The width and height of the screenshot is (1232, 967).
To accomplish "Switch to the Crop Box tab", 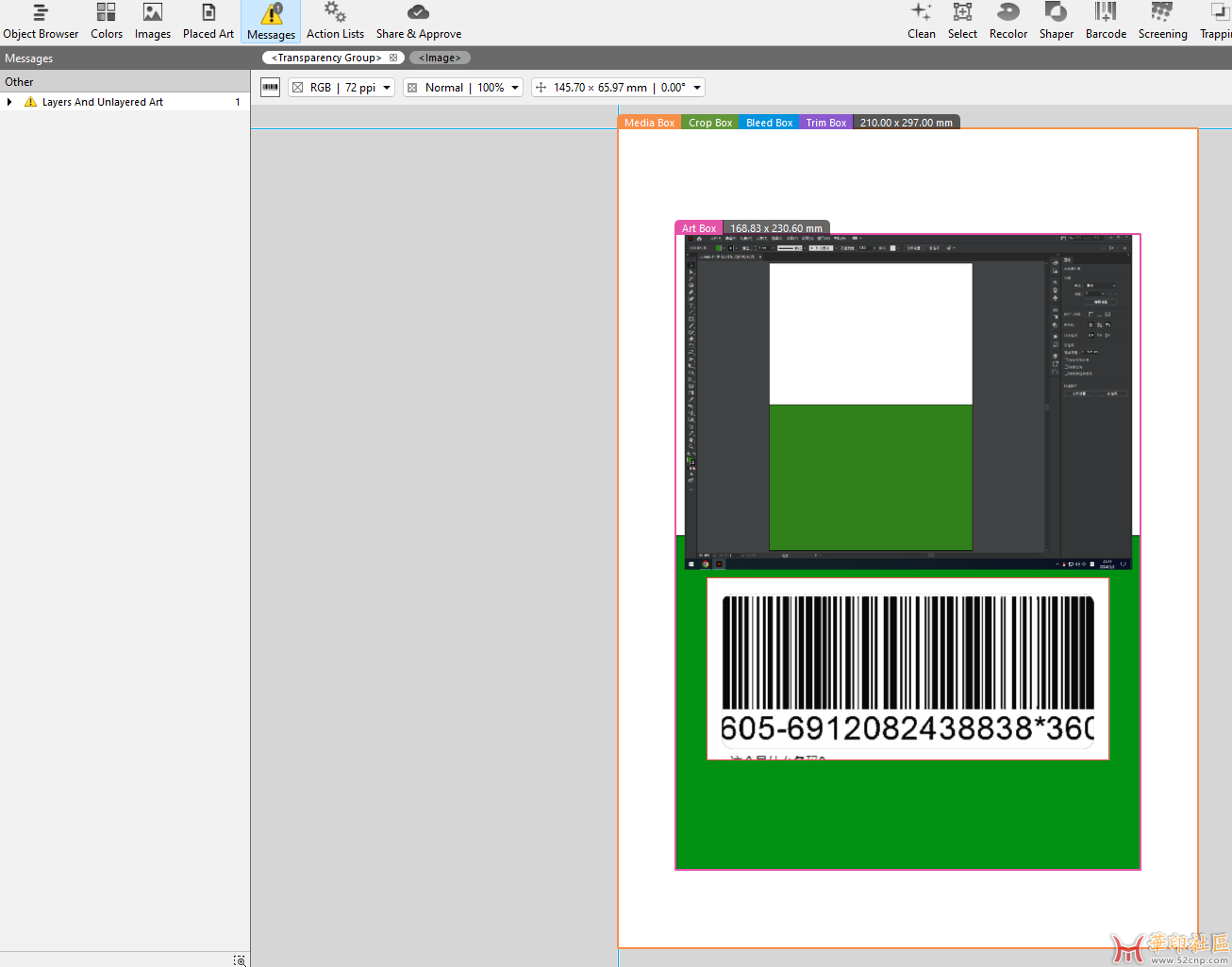I will pyautogui.click(x=710, y=123).
